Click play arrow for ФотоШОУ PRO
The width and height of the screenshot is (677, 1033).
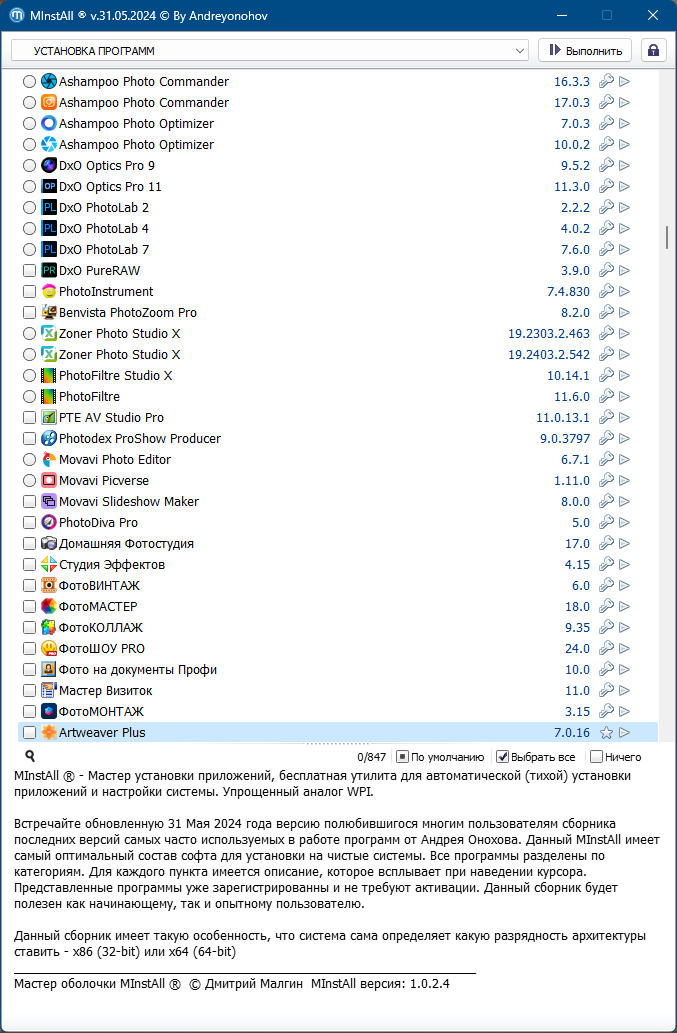pyautogui.click(x=625, y=648)
